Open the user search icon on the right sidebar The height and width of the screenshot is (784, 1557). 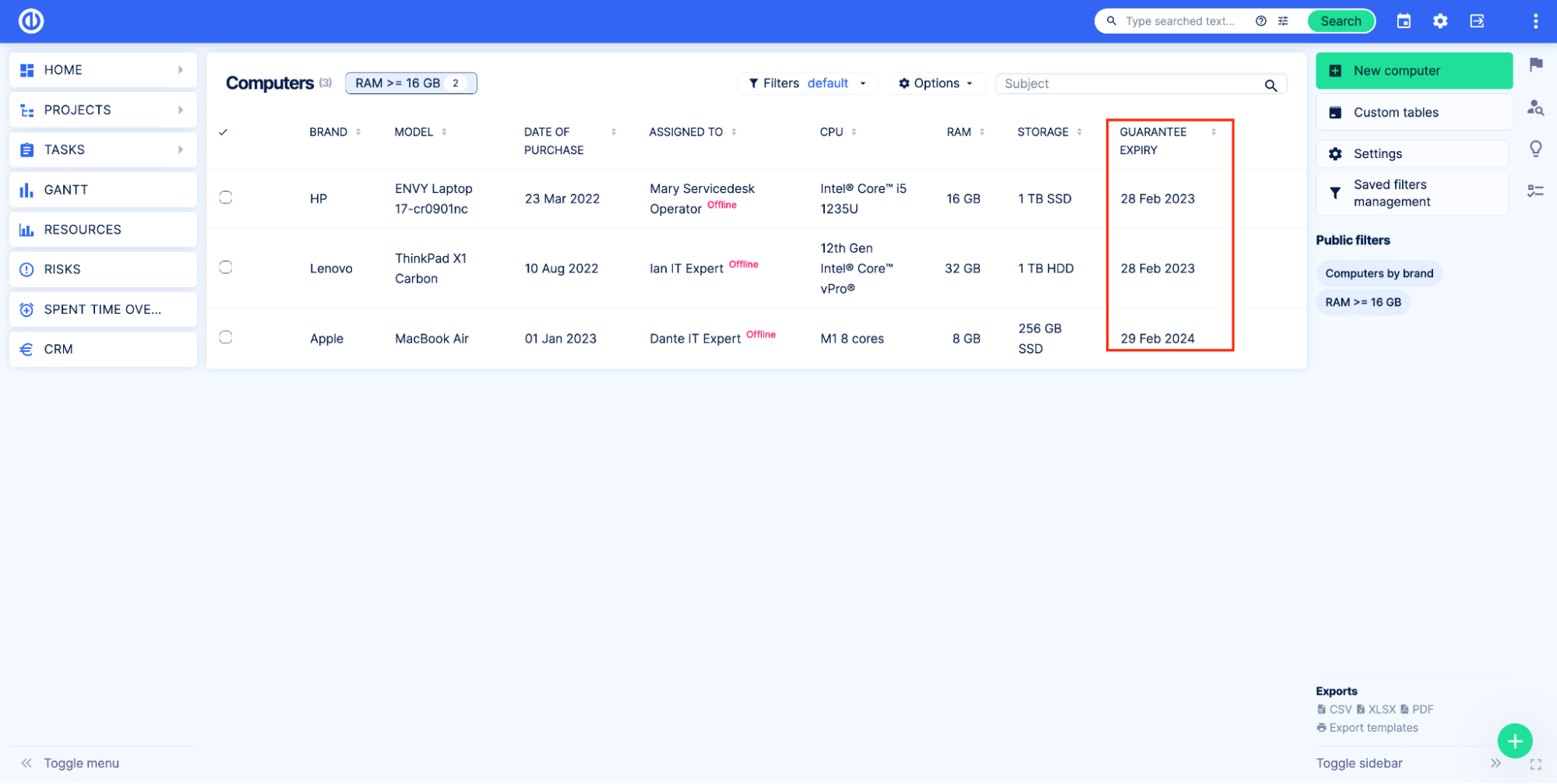1535,108
